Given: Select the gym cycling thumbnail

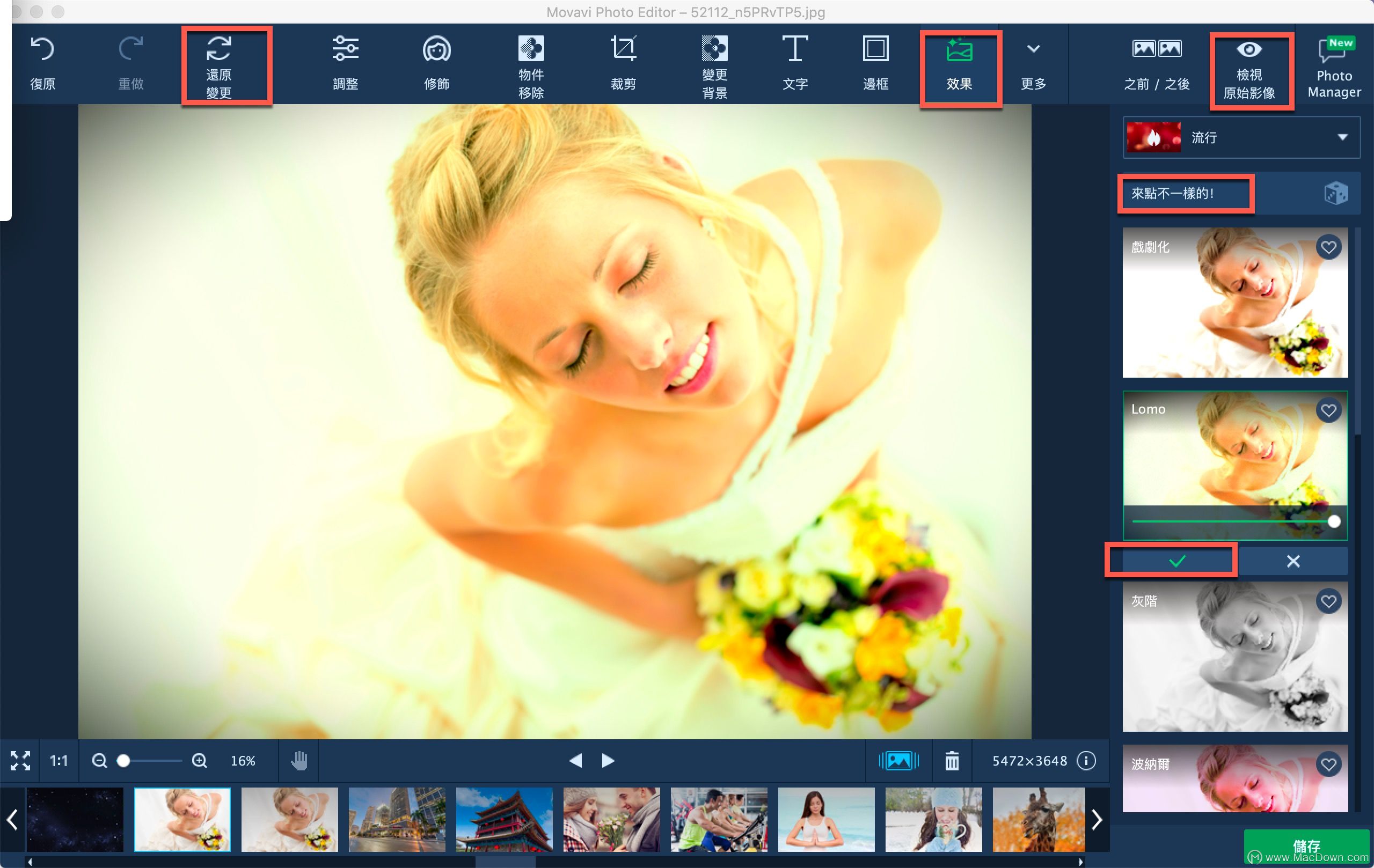Looking at the screenshot, I should coord(718,820).
